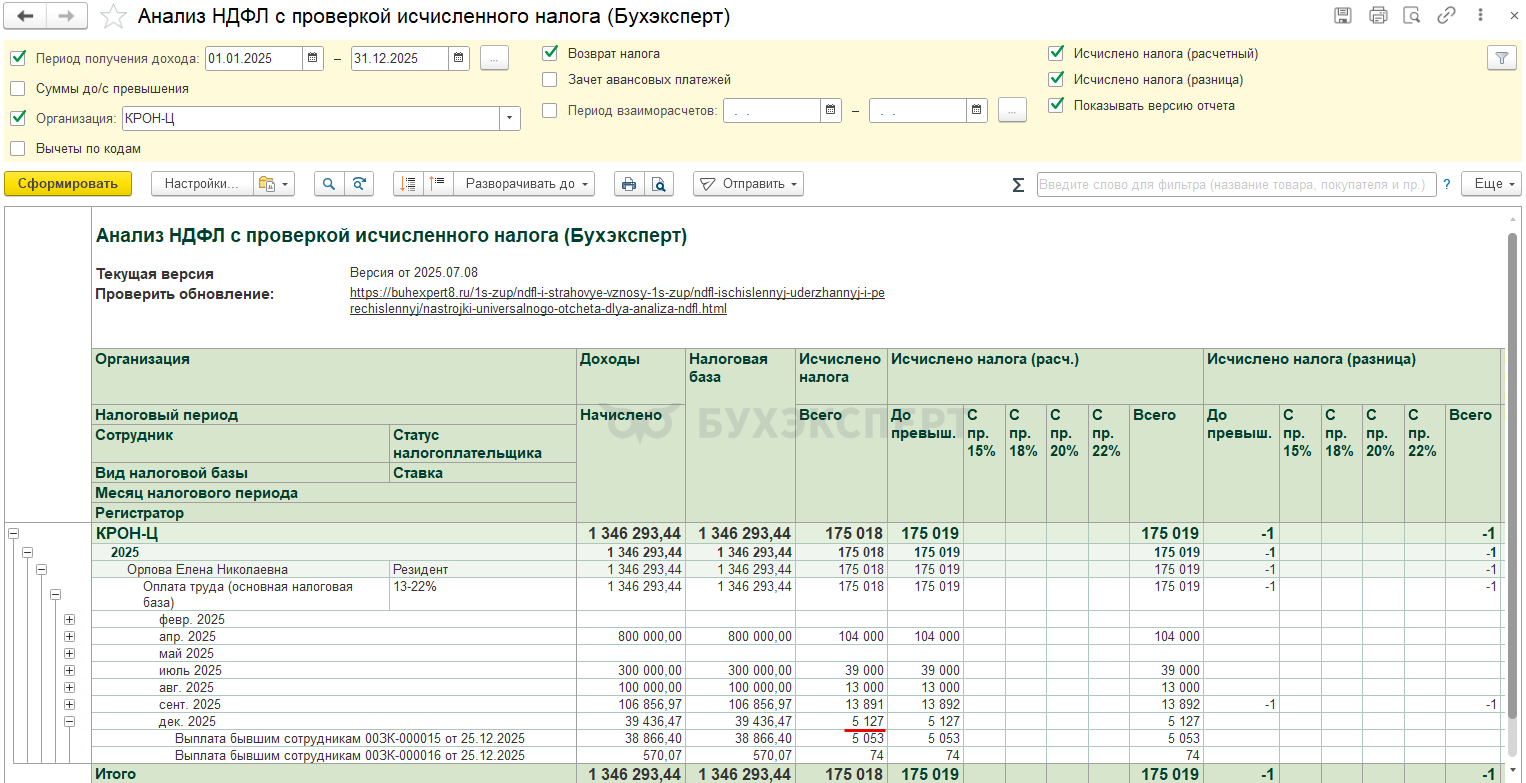Toggle the Организация checkbox
The image size is (1526, 783).
(18, 118)
